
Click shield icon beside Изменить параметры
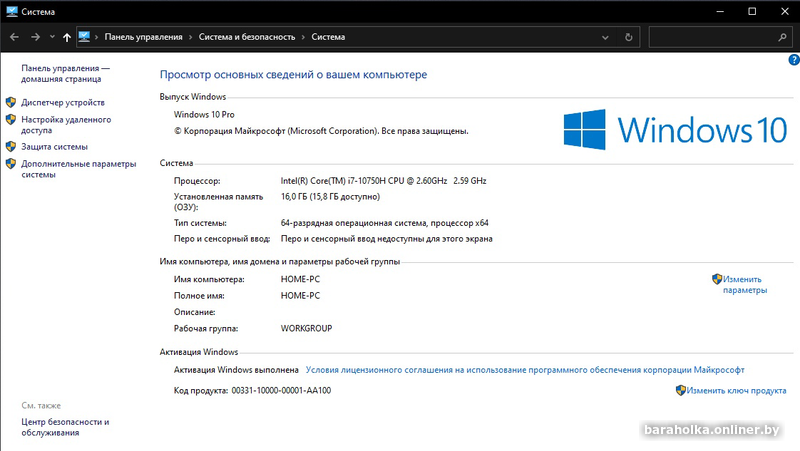click(x=717, y=279)
